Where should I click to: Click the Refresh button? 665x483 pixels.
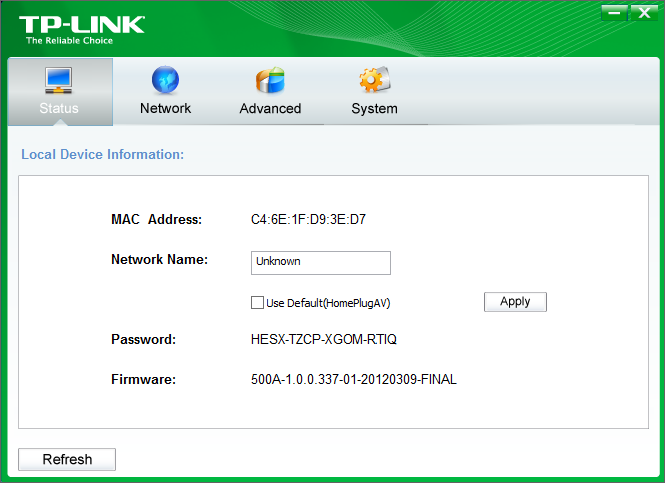(x=67, y=459)
